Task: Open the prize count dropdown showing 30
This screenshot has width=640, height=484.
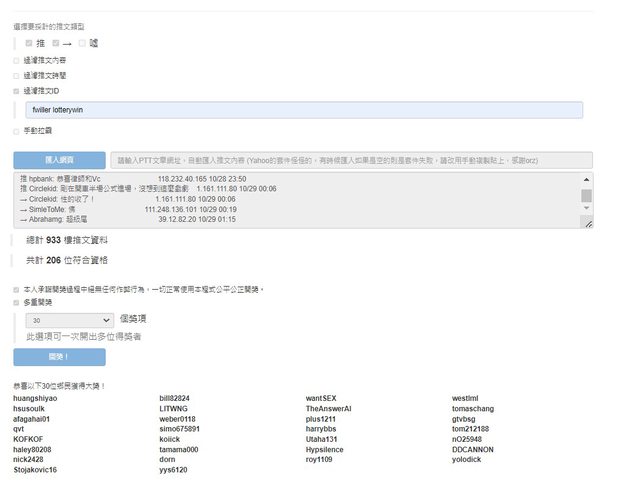Action: [x=70, y=320]
